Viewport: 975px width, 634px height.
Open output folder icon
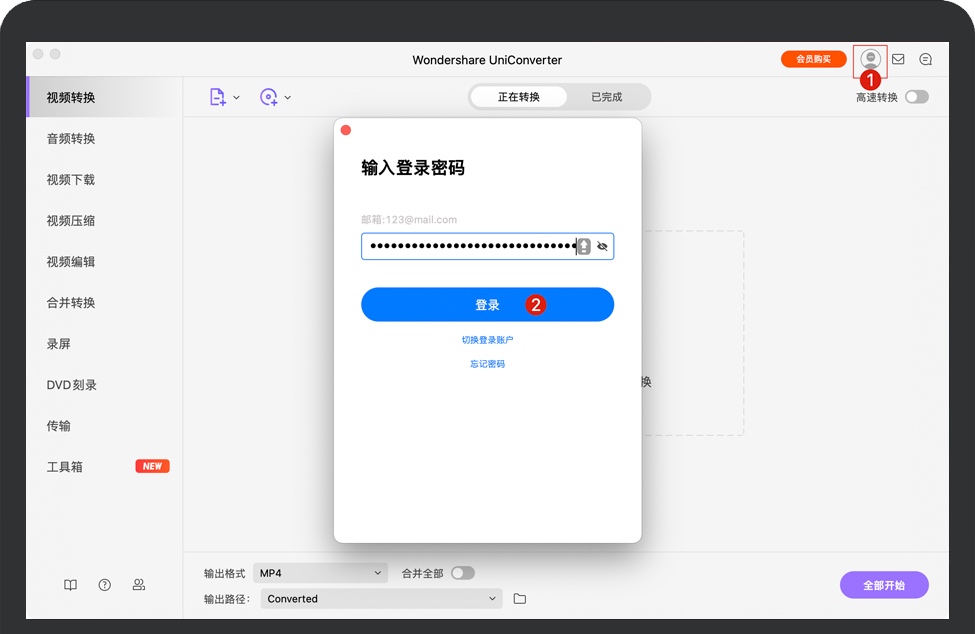point(520,599)
